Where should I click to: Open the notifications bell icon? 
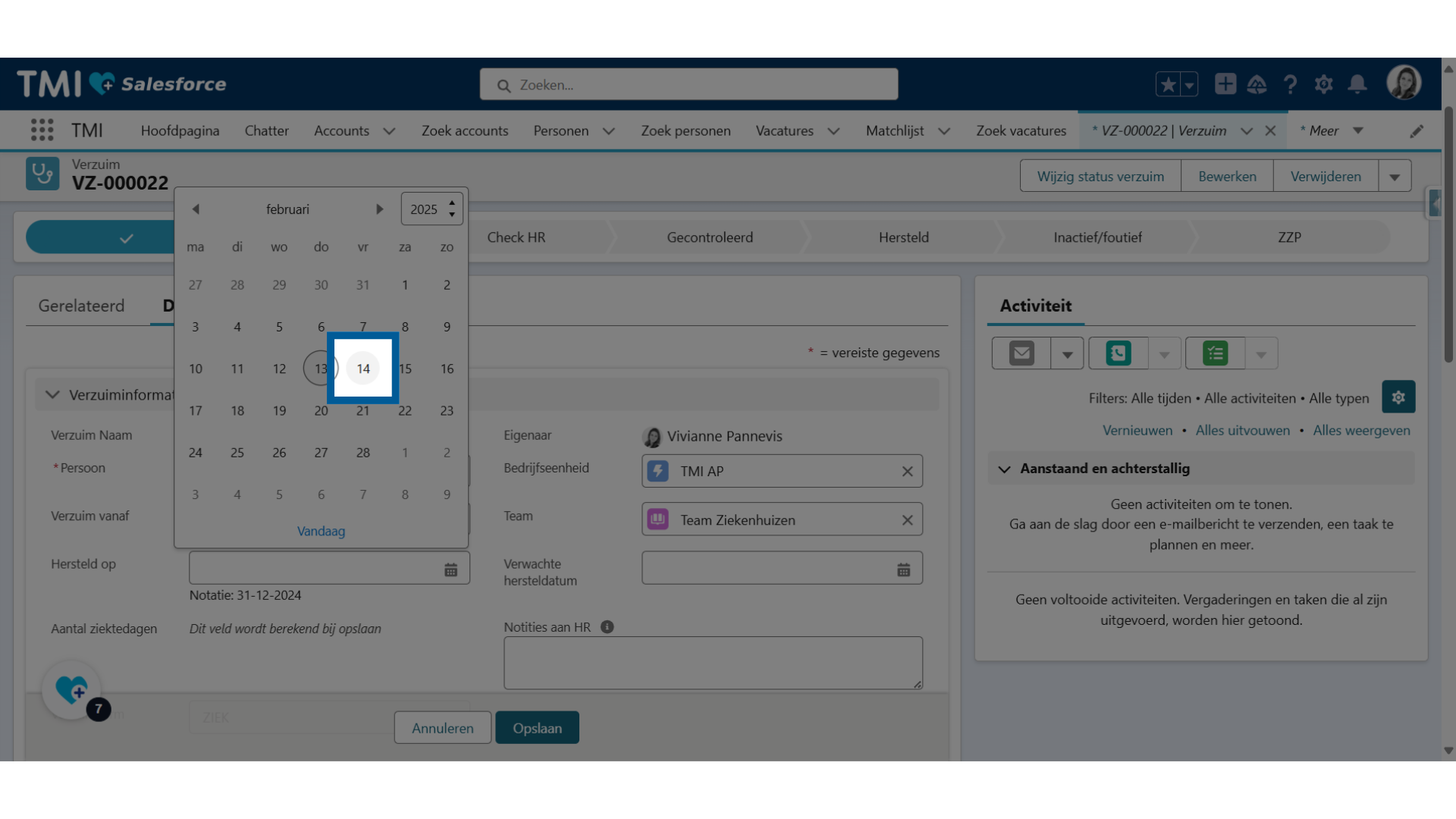tap(1357, 84)
